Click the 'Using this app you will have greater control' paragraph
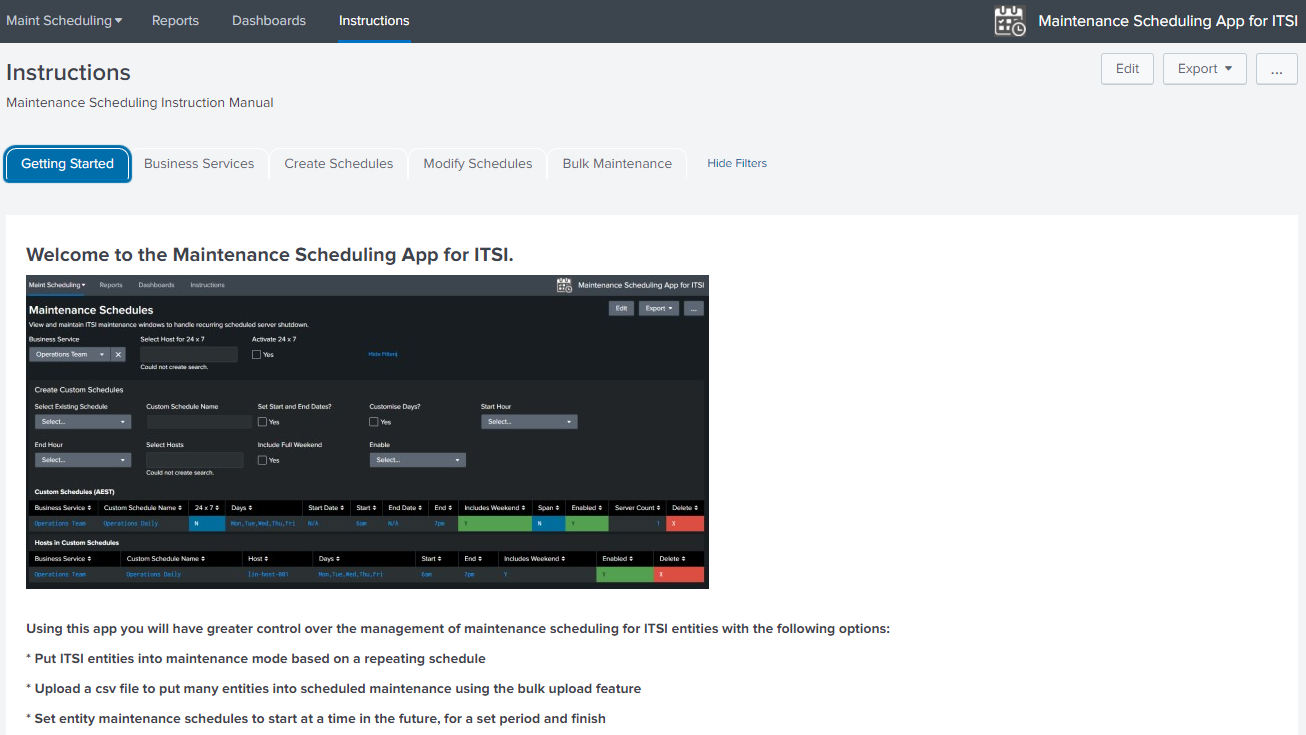This screenshot has height=735, width=1306. pyautogui.click(x=458, y=629)
